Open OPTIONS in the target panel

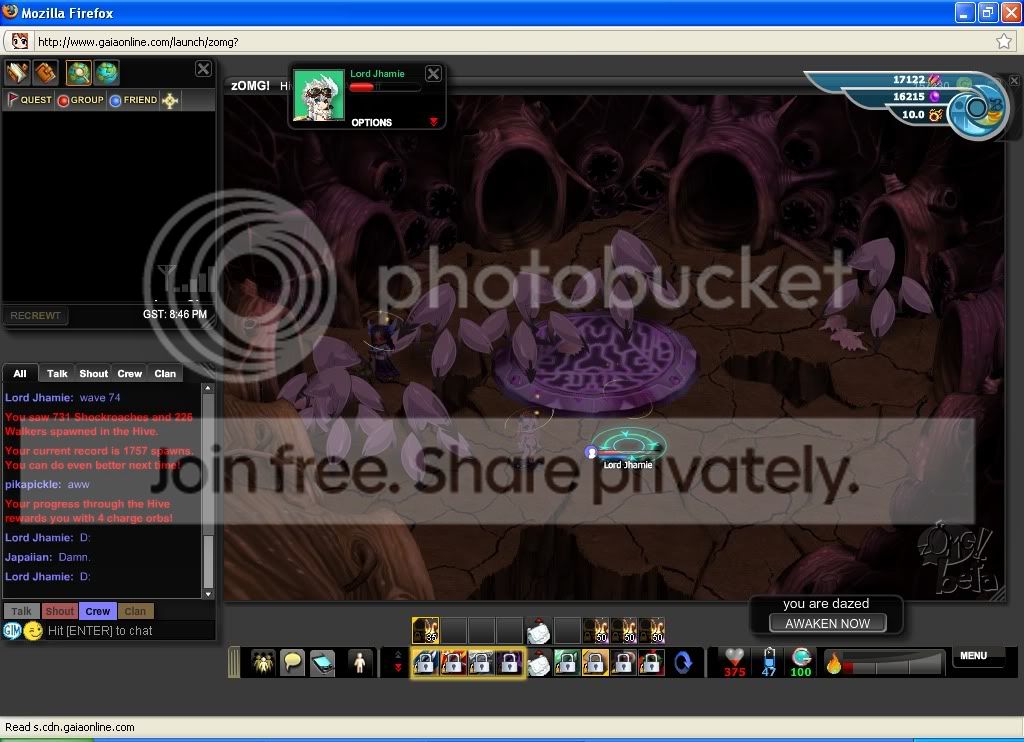(372, 123)
